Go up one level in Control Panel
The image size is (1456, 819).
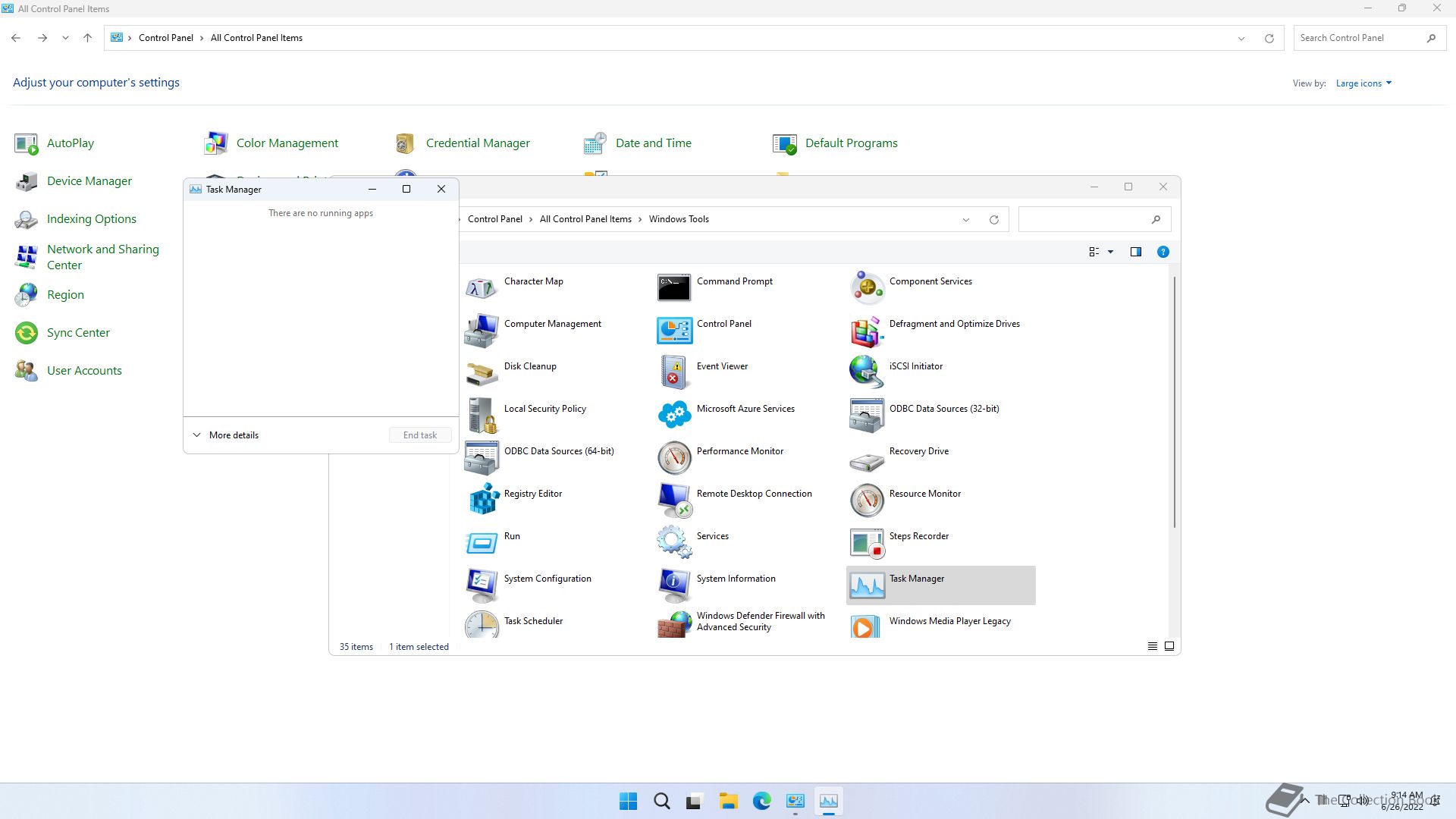pos(87,38)
